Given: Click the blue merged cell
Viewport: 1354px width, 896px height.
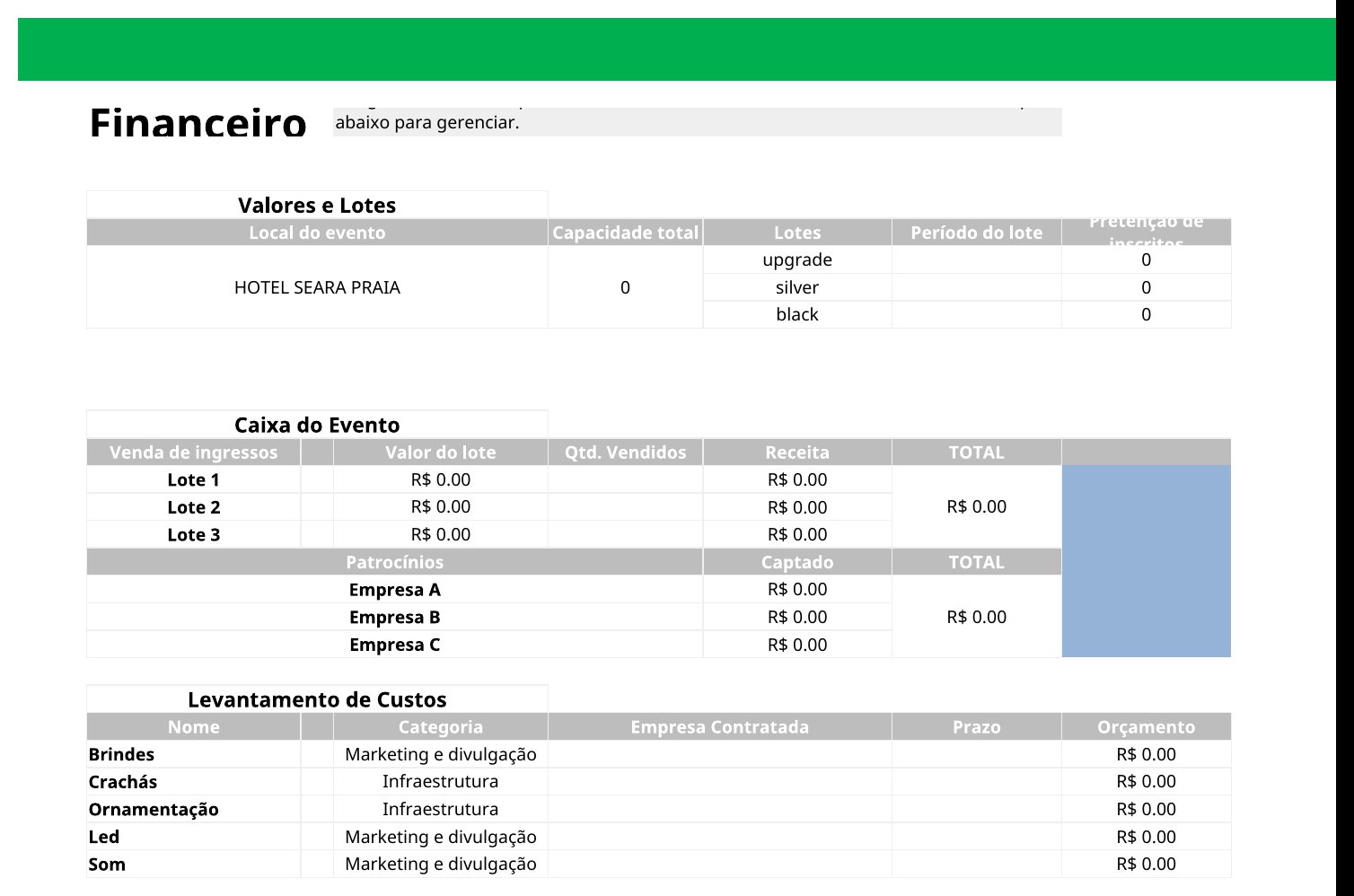Looking at the screenshot, I should pos(1146,561).
